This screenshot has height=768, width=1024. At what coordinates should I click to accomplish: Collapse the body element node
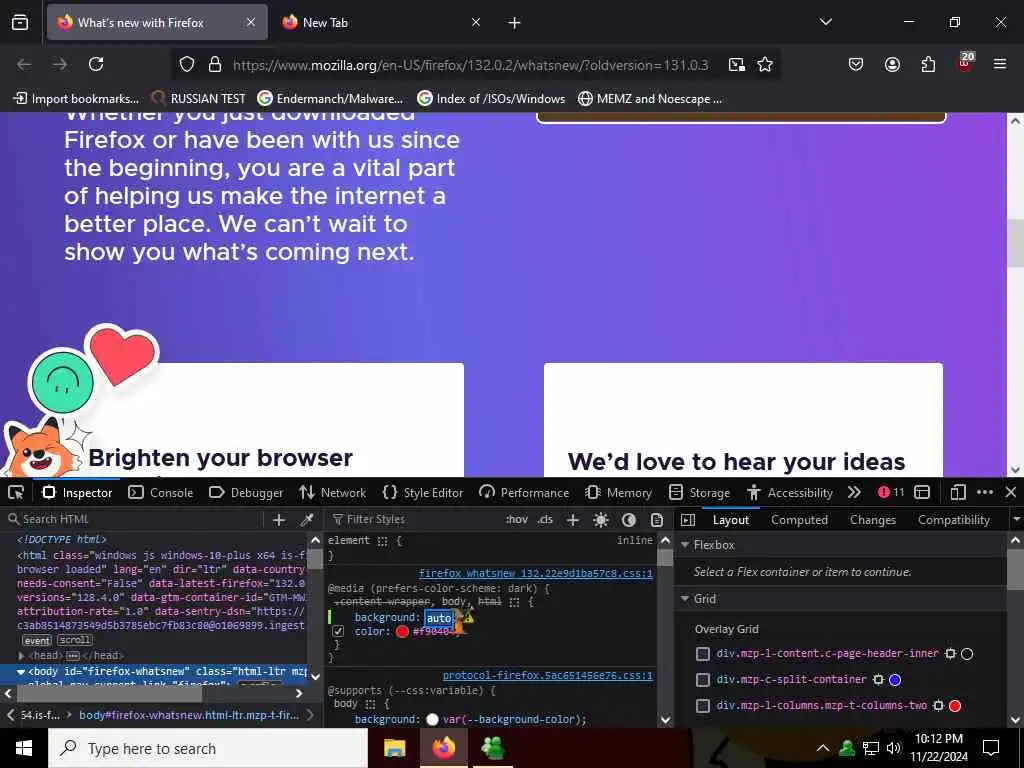(x=21, y=671)
